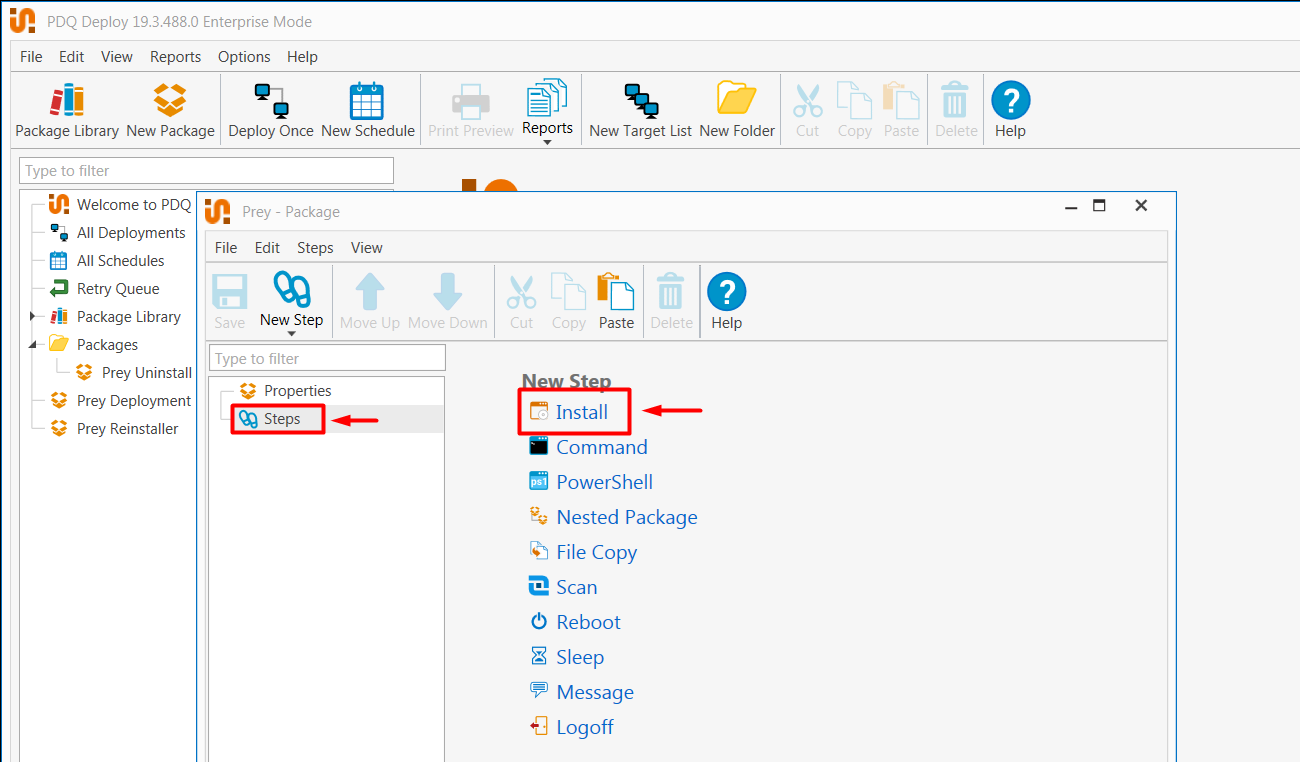Image resolution: width=1300 pixels, height=762 pixels.
Task: Select Steps in the package tree
Action: [x=281, y=419]
